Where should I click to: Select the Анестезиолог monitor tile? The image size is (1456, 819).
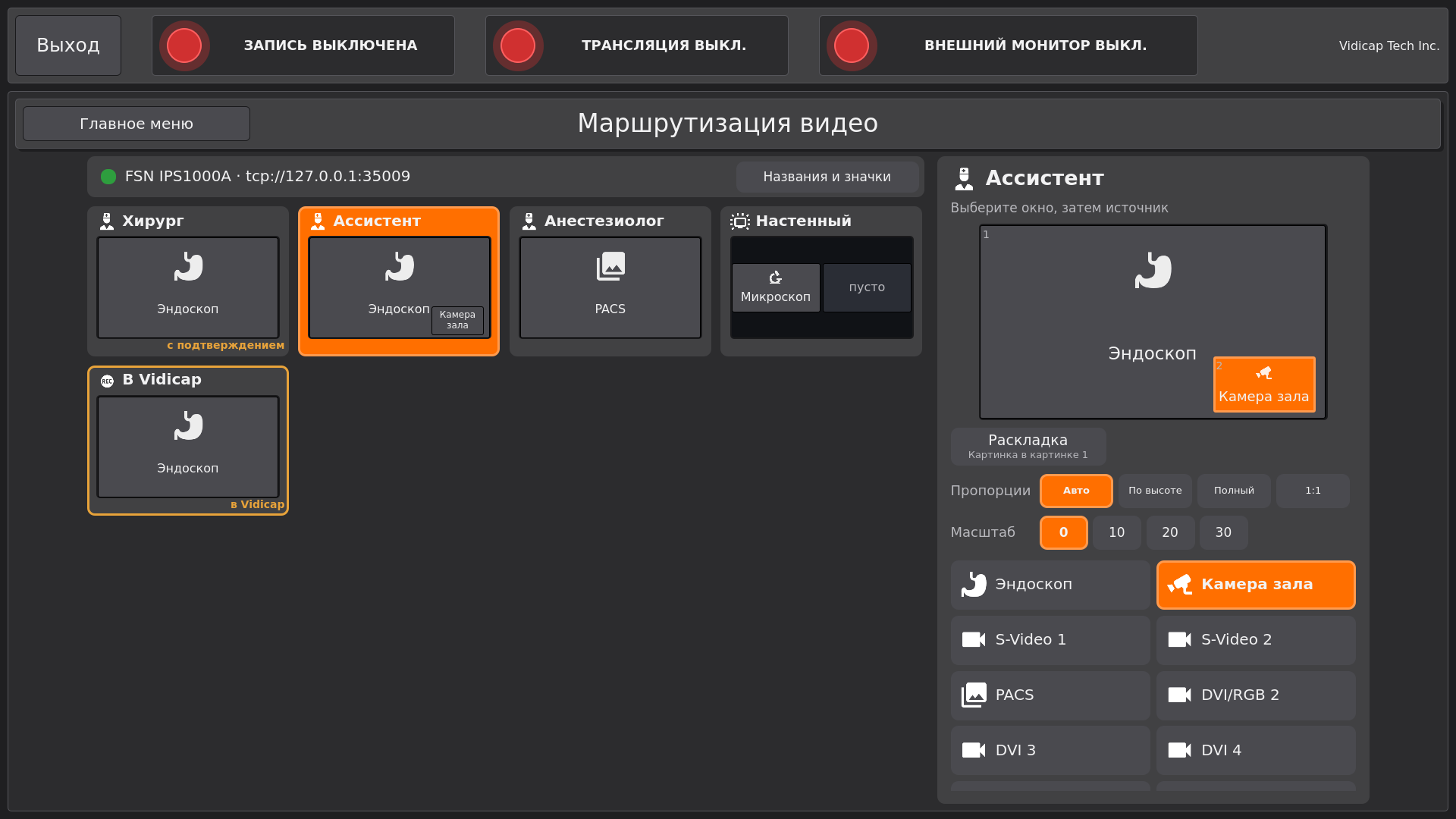click(610, 281)
